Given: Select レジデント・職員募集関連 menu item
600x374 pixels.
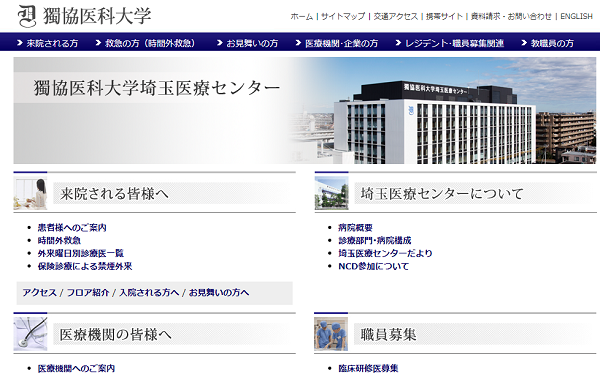Looking at the screenshot, I should pos(450,43).
